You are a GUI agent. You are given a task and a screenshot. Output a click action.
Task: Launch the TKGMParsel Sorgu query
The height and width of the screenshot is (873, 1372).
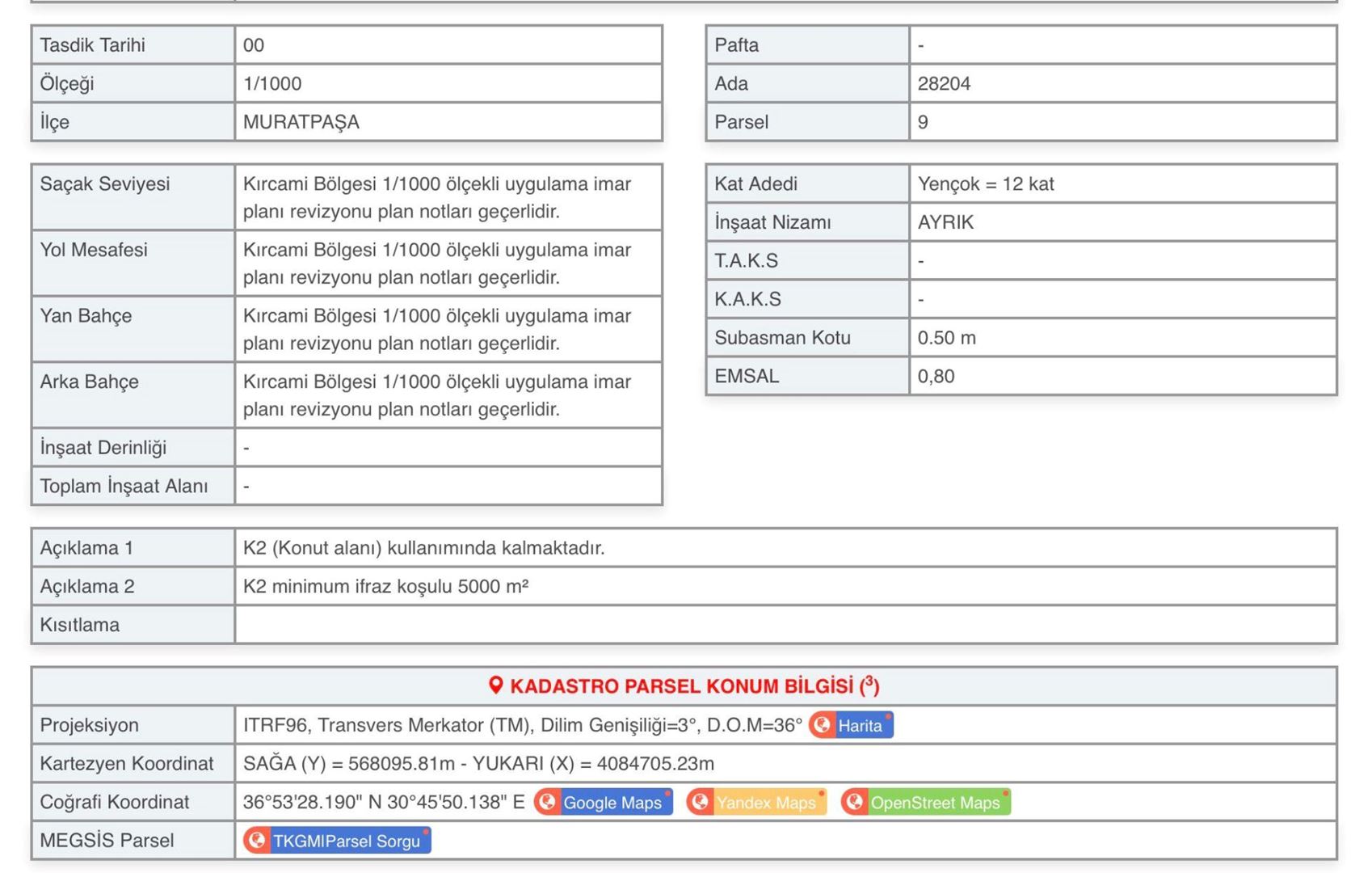tap(346, 841)
